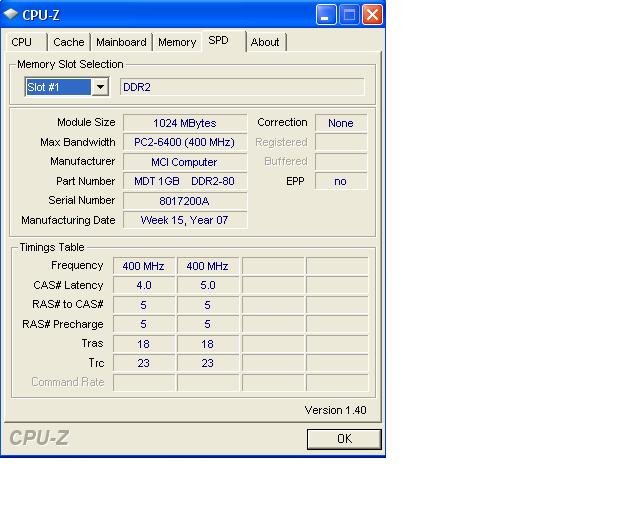This screenshot has width=640, height=512.
Task: Click the Version 1.40 text
Action: point(336,410)
